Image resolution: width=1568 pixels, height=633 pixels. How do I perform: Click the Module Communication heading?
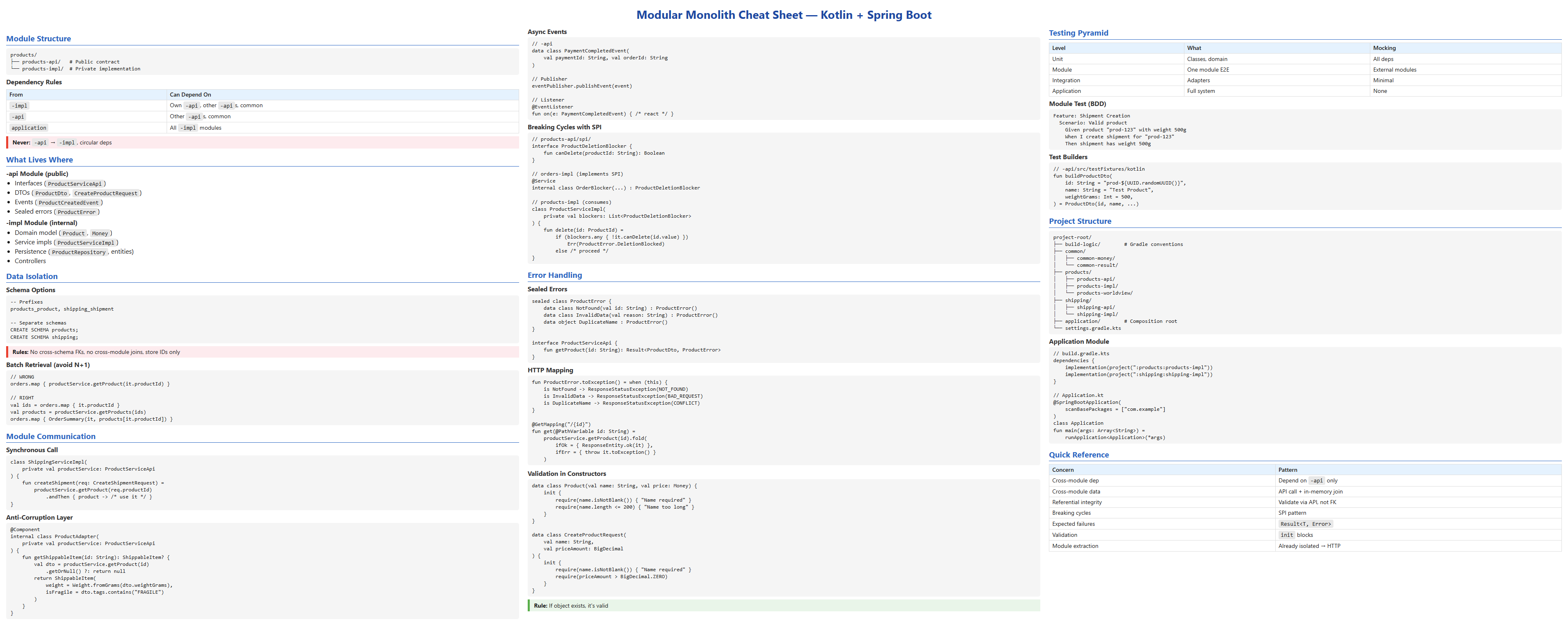[50, 437]
